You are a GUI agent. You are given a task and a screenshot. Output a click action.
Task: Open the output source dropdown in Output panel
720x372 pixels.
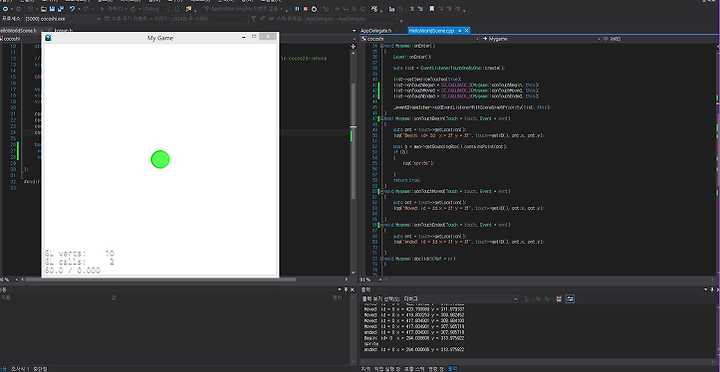pyautogui.click(x=461, y=299)
